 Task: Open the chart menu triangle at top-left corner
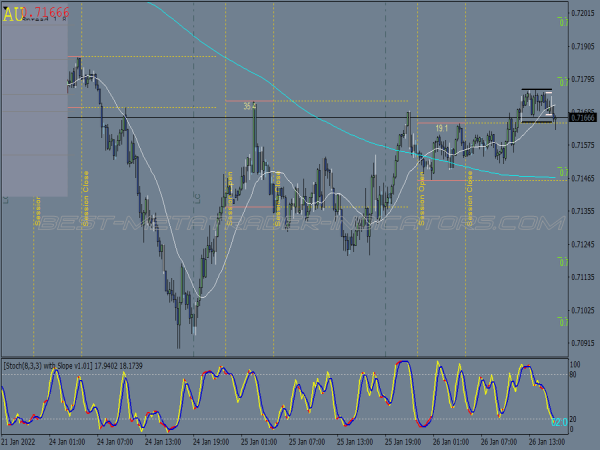(5, 8)
